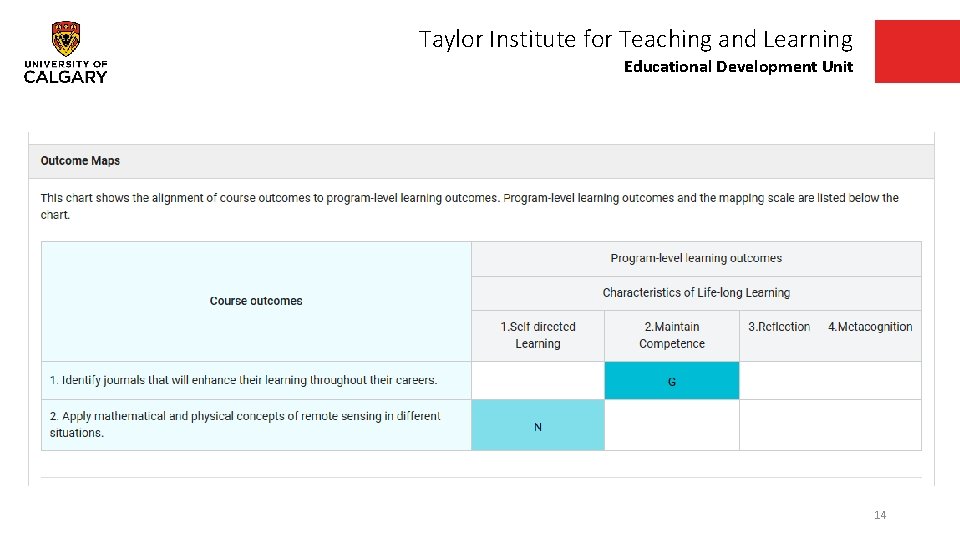Click the chart alignment description paragraph

click(x=469, y=206)
